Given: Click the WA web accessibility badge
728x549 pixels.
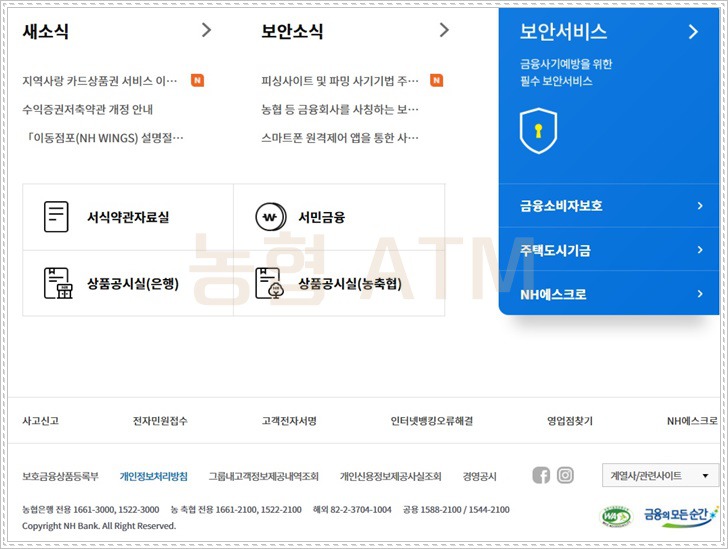Looking at the screenshot, I should coord(617,516).
